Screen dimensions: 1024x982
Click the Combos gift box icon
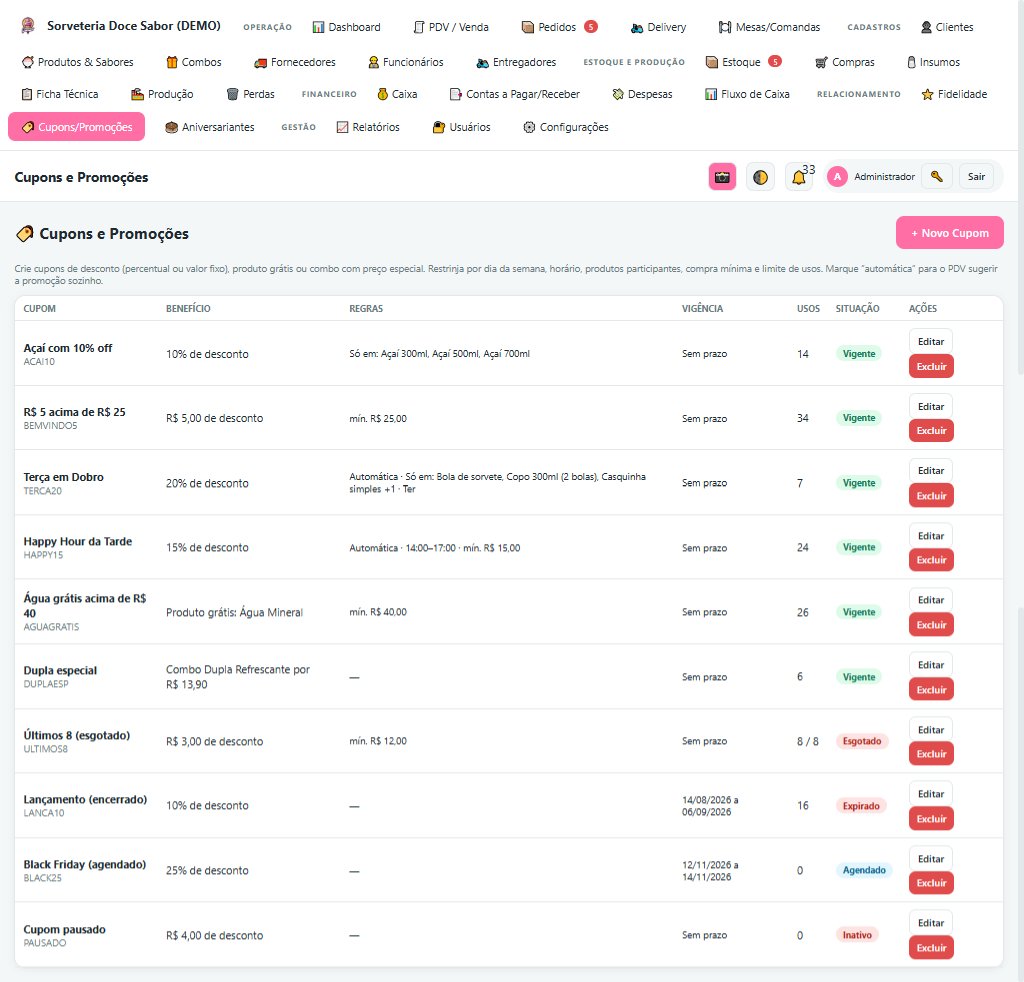coord(172,62)
